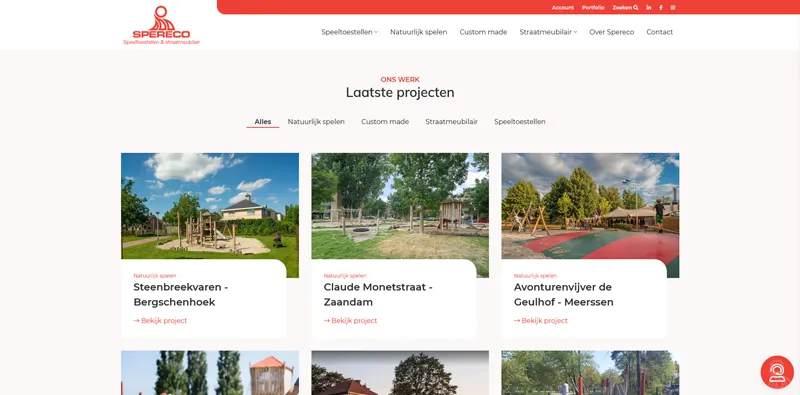Open the Account link in top bar

click(x=563, y=8)
